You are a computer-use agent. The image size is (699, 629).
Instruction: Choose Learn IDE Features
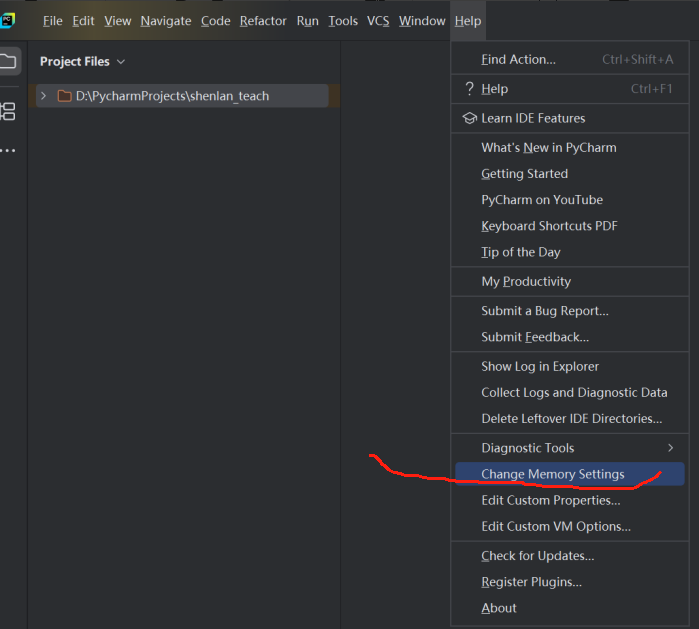tap(570, 118)
